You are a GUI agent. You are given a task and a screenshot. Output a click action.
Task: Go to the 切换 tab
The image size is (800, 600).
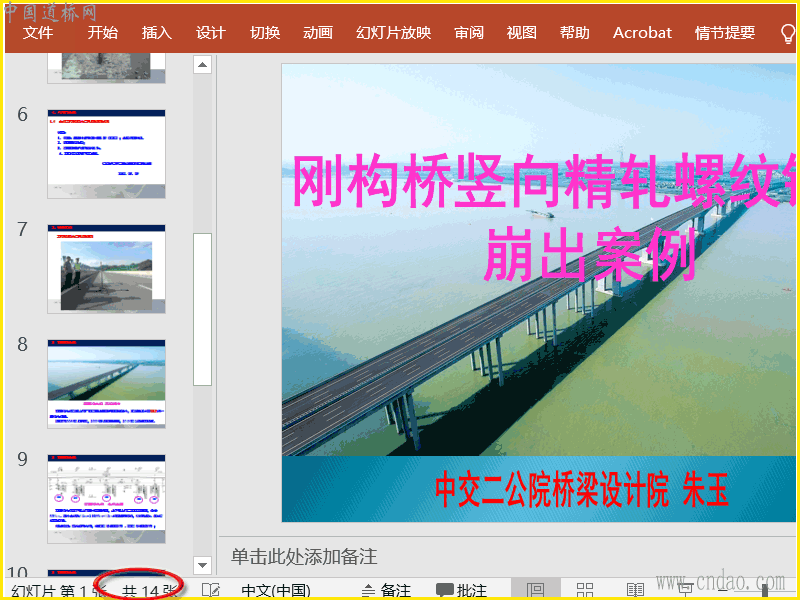pyautogui.click(x=265, y=33)
